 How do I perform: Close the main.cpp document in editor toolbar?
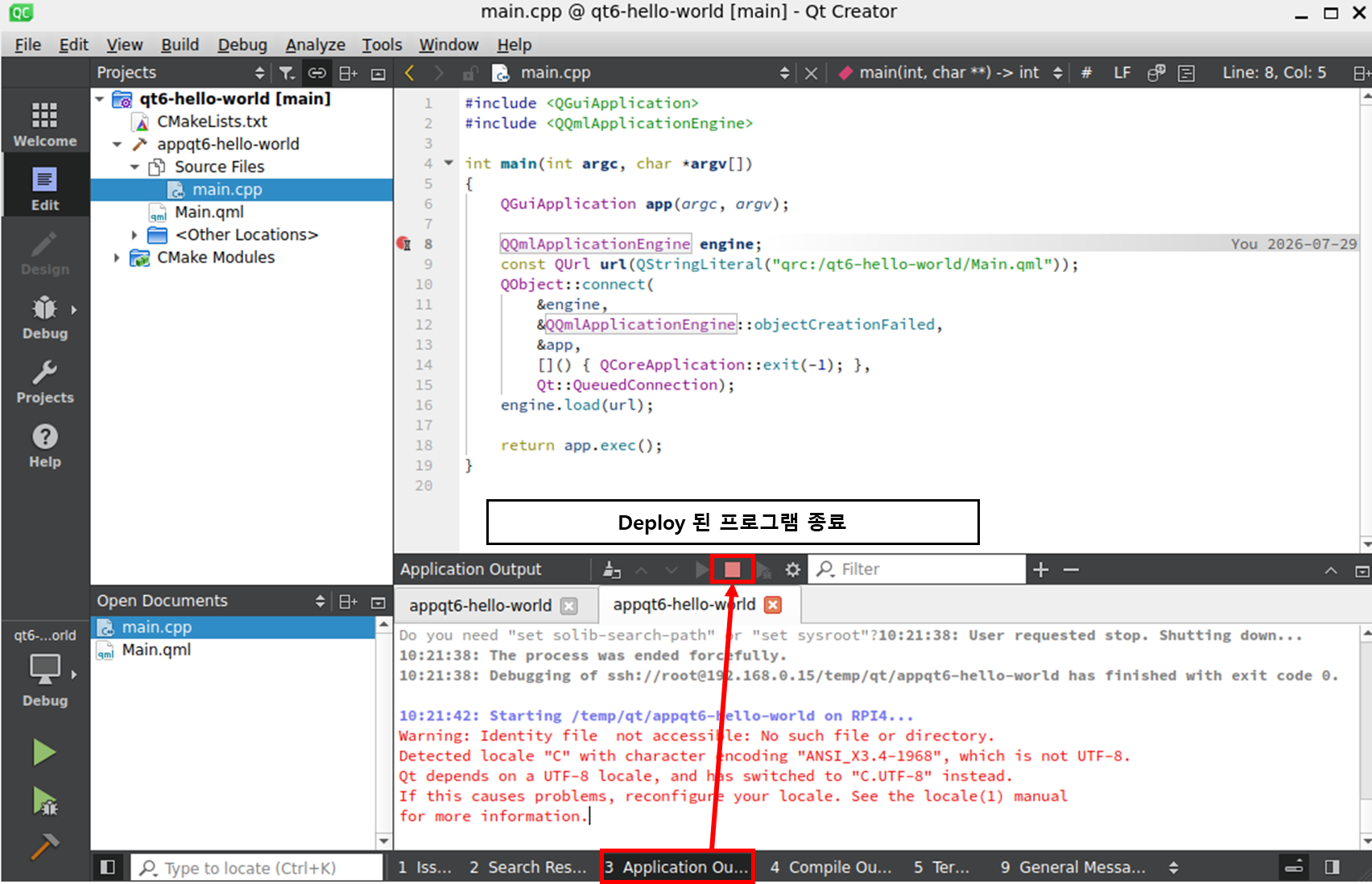pyautogui.click(x=811, y=73)
